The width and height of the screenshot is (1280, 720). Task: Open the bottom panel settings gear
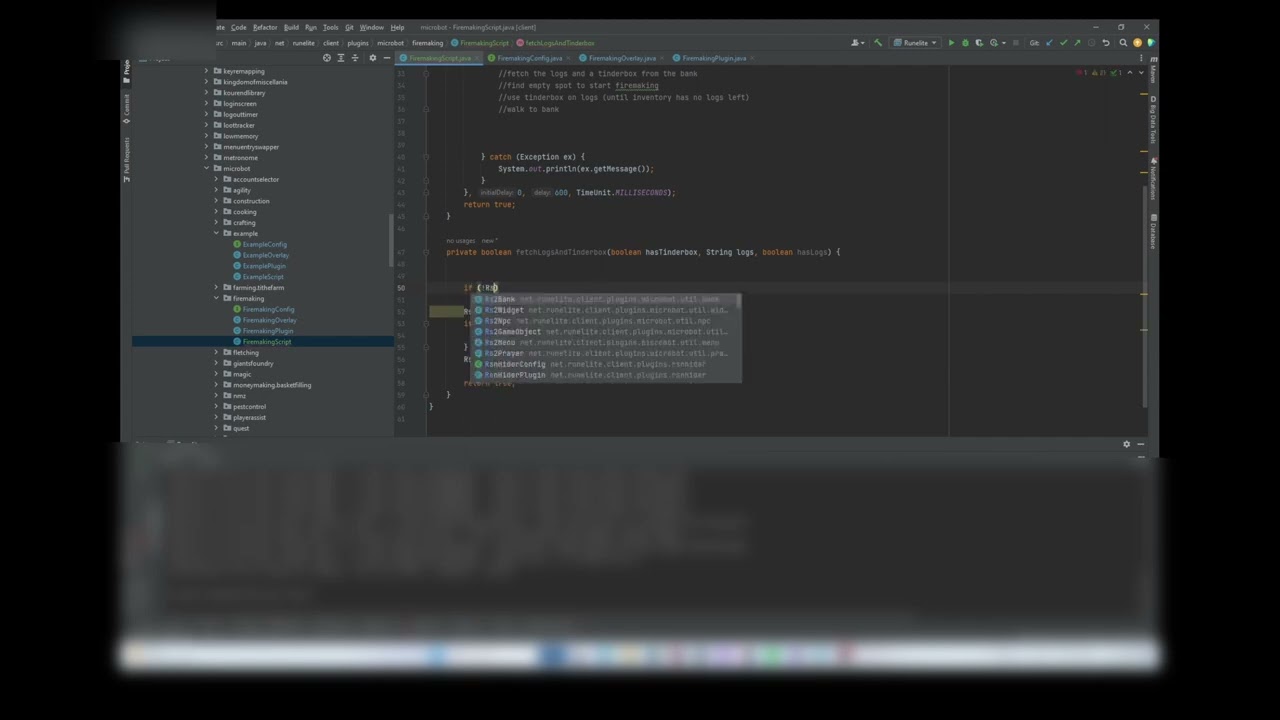coord(1126,444)
